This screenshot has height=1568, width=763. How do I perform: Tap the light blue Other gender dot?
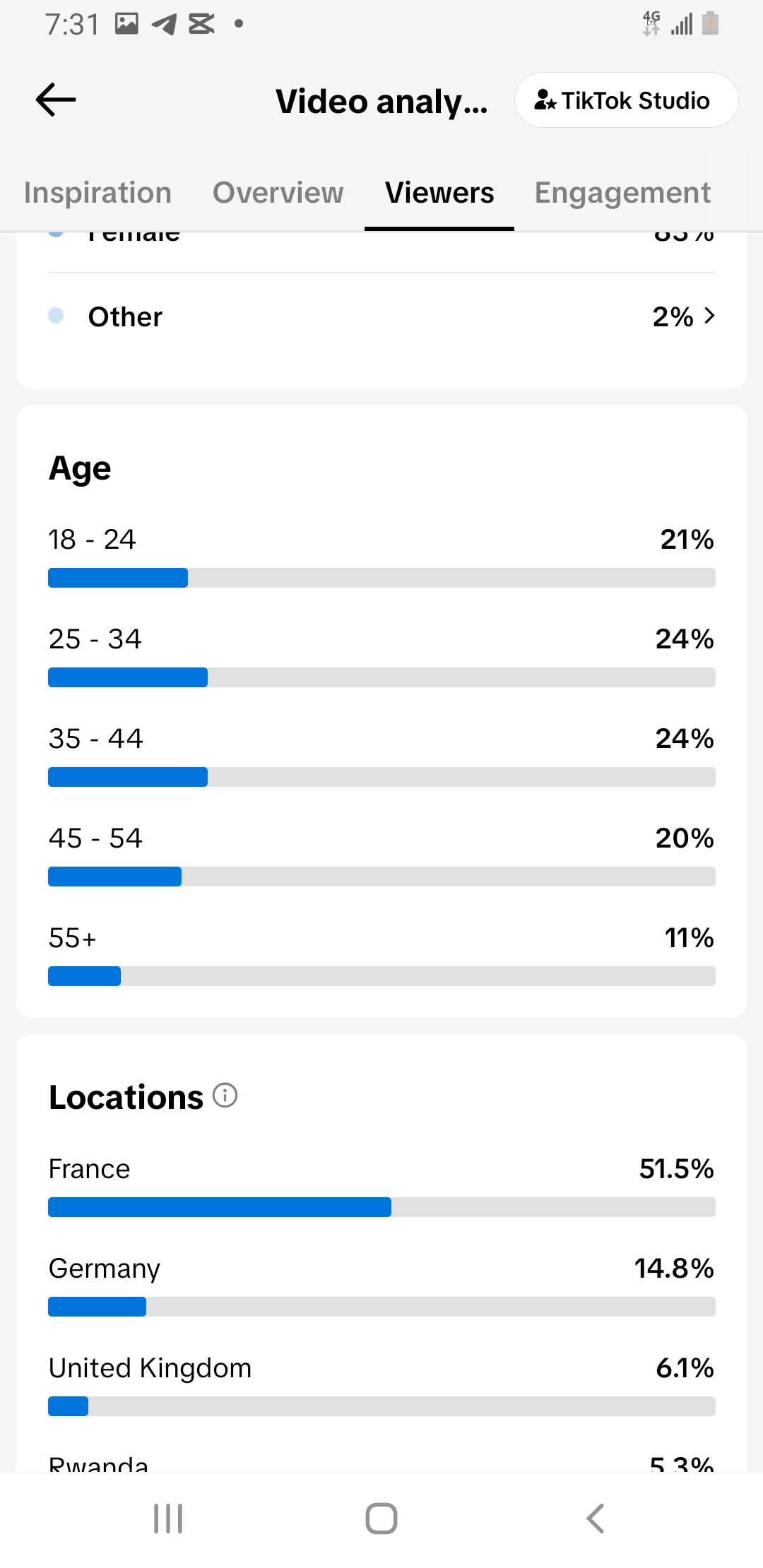56,316
